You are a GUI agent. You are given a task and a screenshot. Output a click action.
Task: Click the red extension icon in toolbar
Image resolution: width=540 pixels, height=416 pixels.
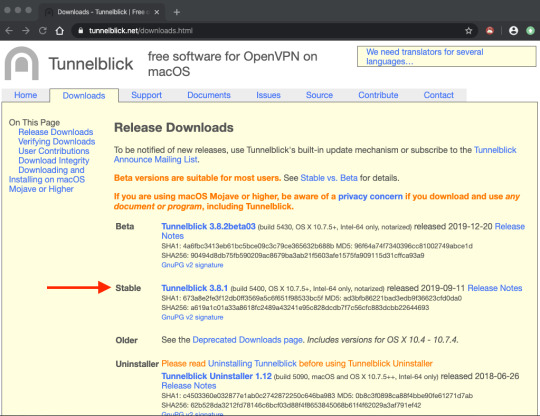tap(490, 31)
